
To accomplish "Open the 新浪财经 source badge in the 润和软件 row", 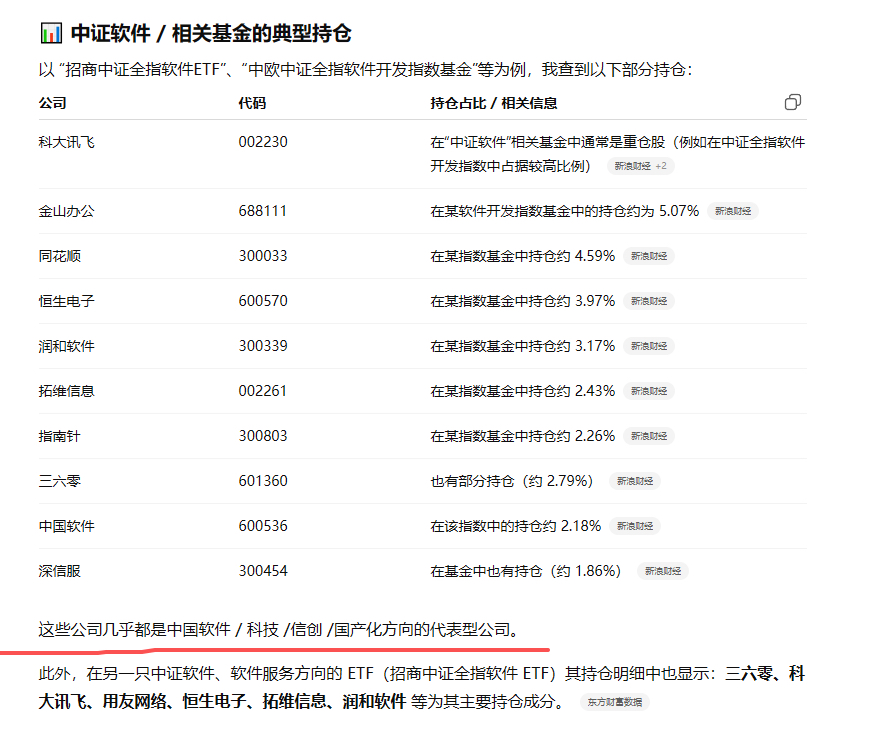I will click(x=649, y=346).
